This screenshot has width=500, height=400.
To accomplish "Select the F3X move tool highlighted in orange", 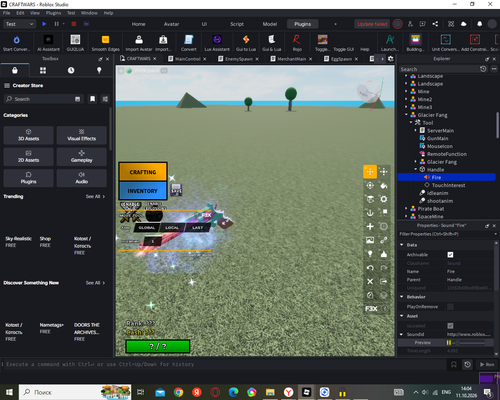I will coord(370,172).
